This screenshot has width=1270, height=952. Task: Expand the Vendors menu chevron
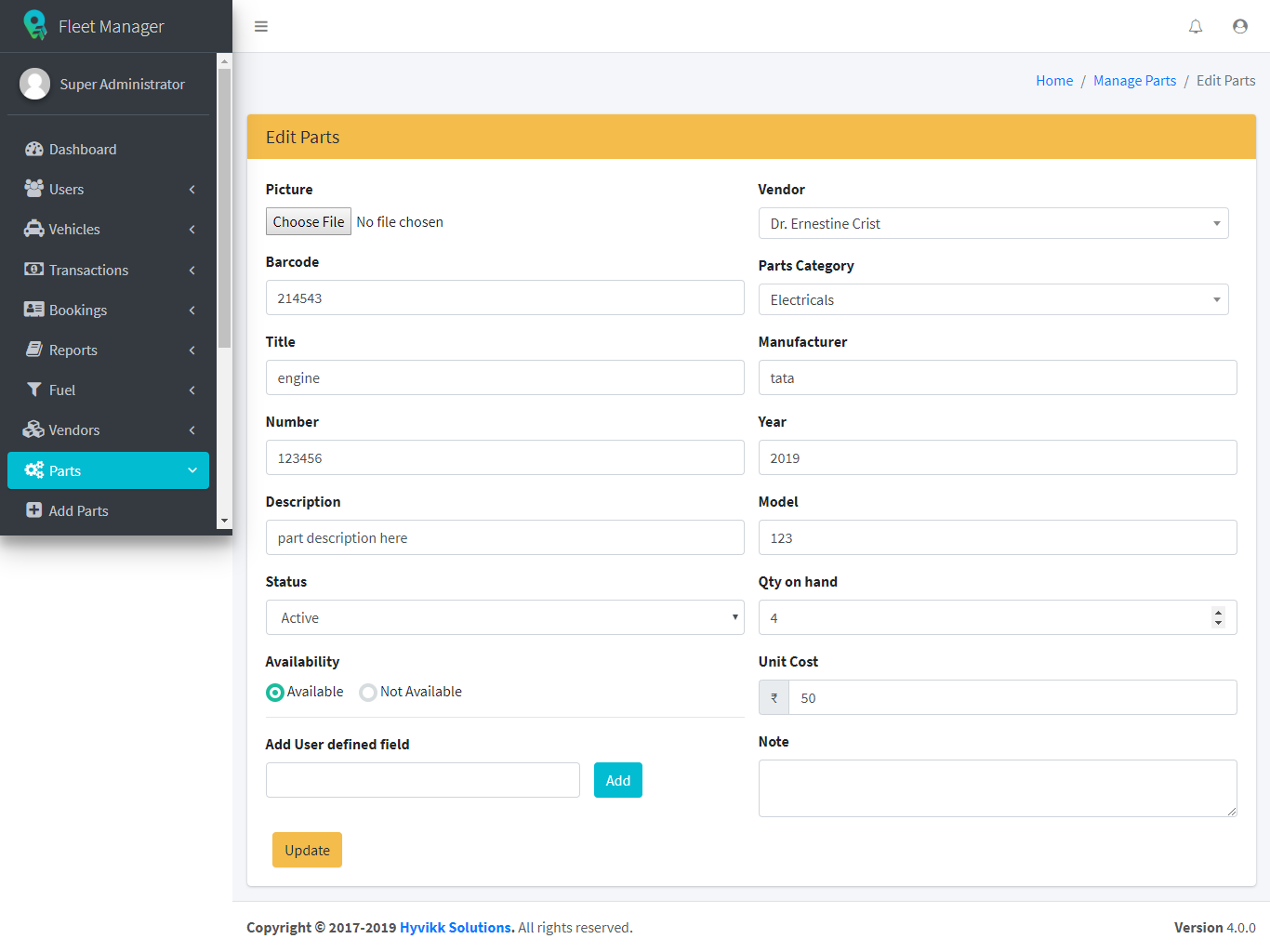(x=192, y=430)
